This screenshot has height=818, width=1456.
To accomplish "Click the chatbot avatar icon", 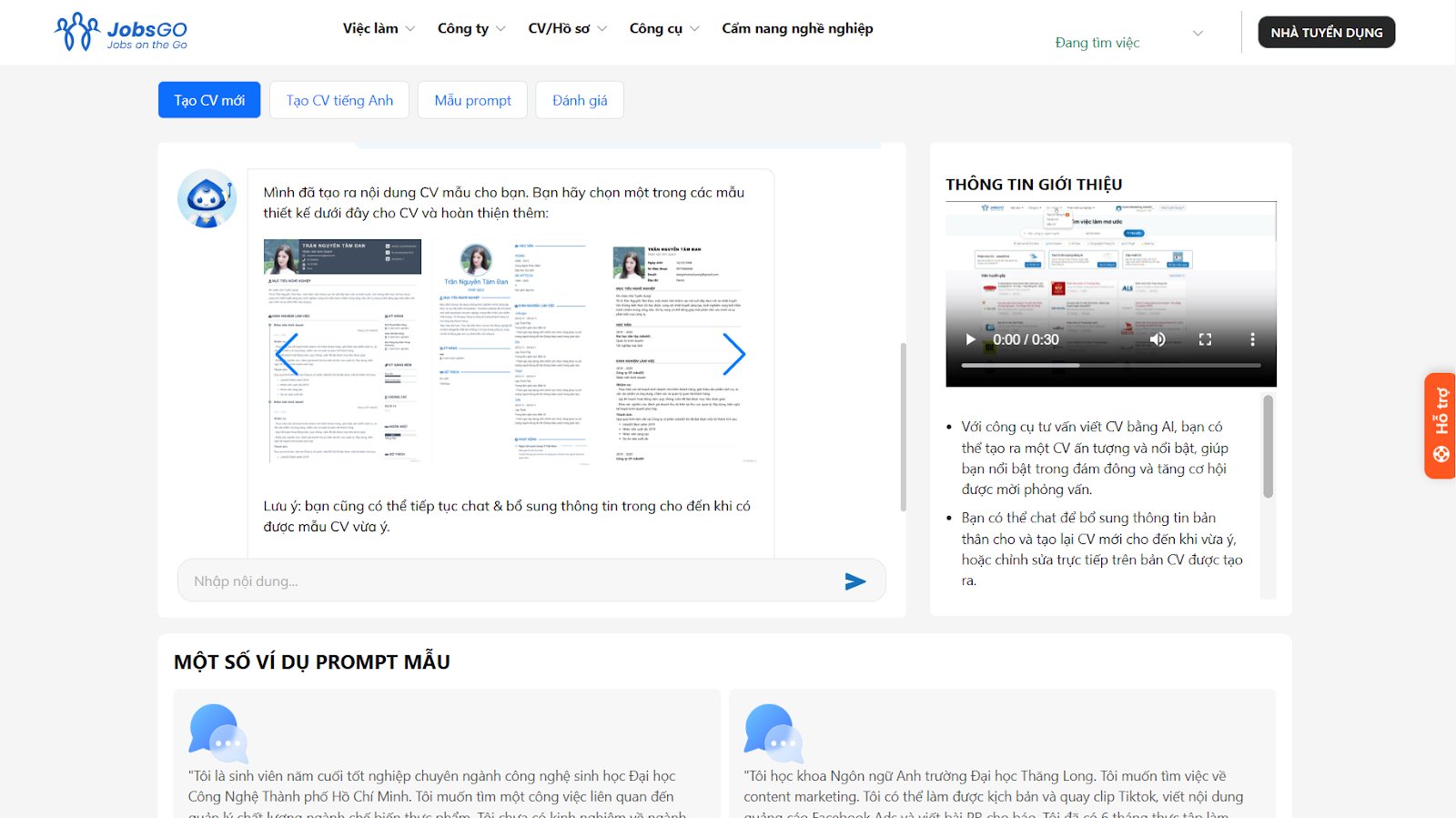I will click(207, 198).
